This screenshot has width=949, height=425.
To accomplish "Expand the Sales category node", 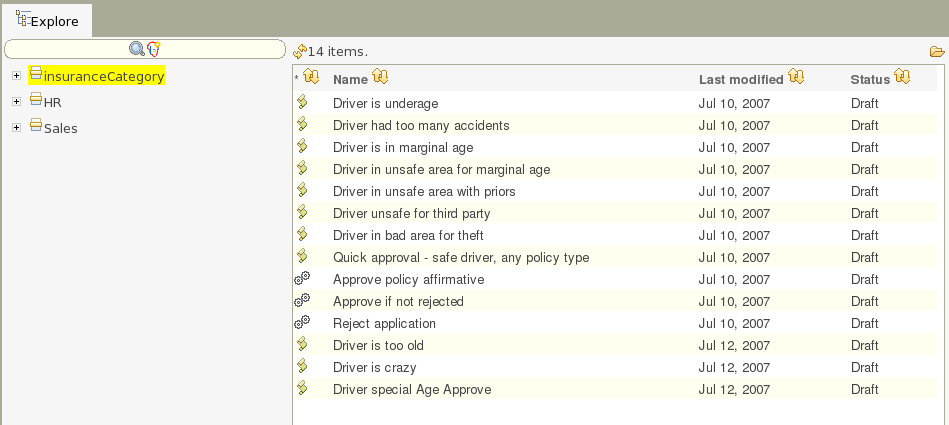I will pyautogui.click(x=16, y=128).
